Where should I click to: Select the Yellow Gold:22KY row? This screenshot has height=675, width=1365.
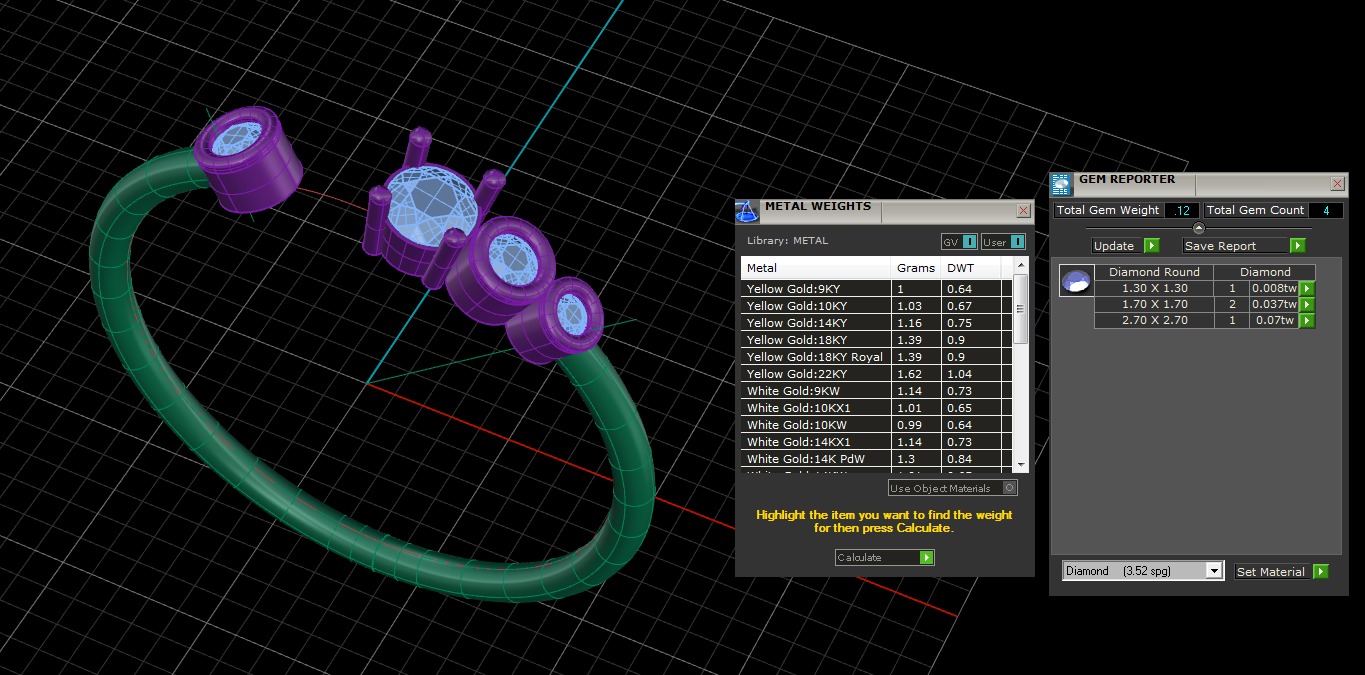coord(877,374)
